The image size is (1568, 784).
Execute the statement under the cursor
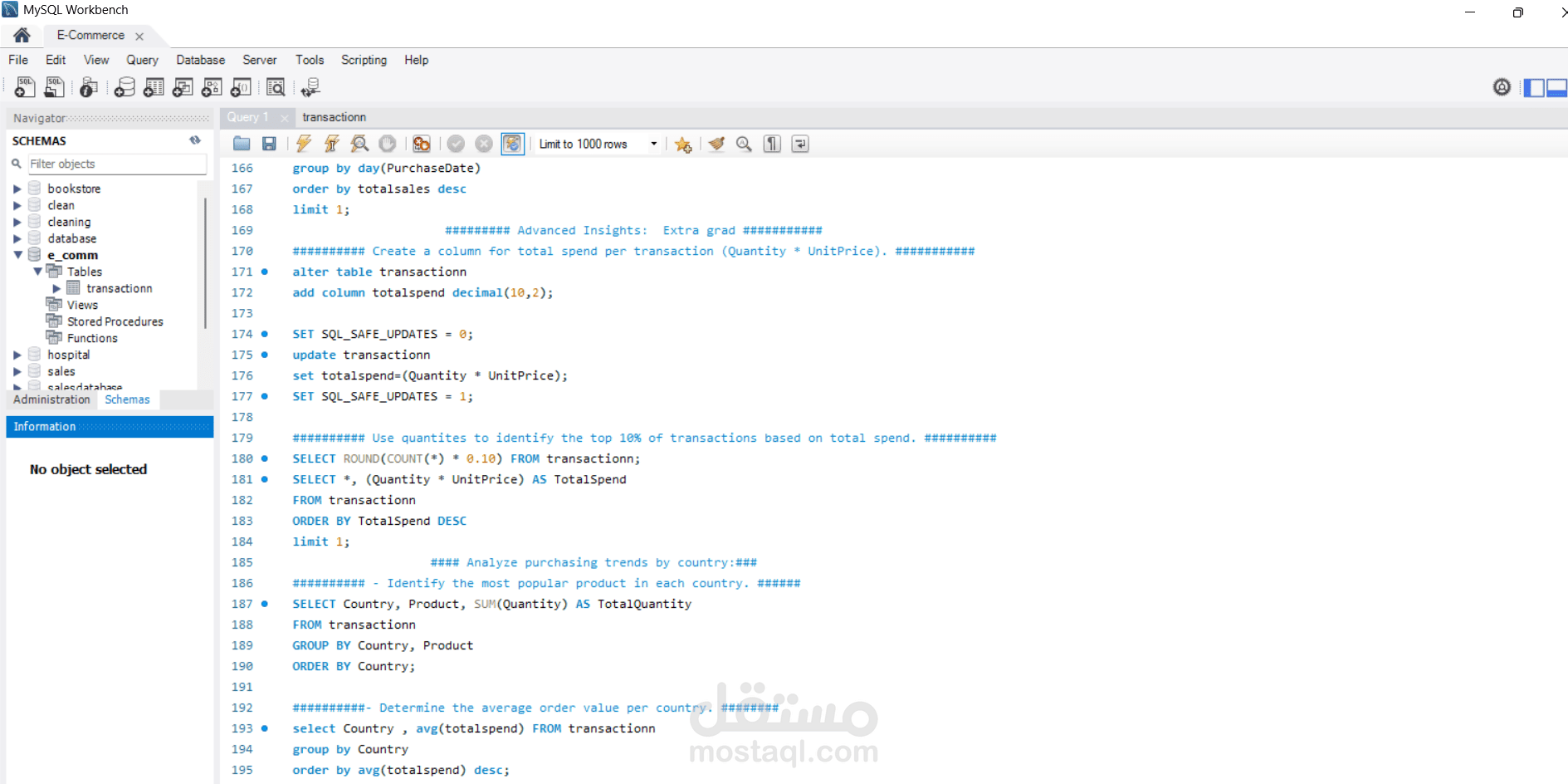[x=331, y=144]
